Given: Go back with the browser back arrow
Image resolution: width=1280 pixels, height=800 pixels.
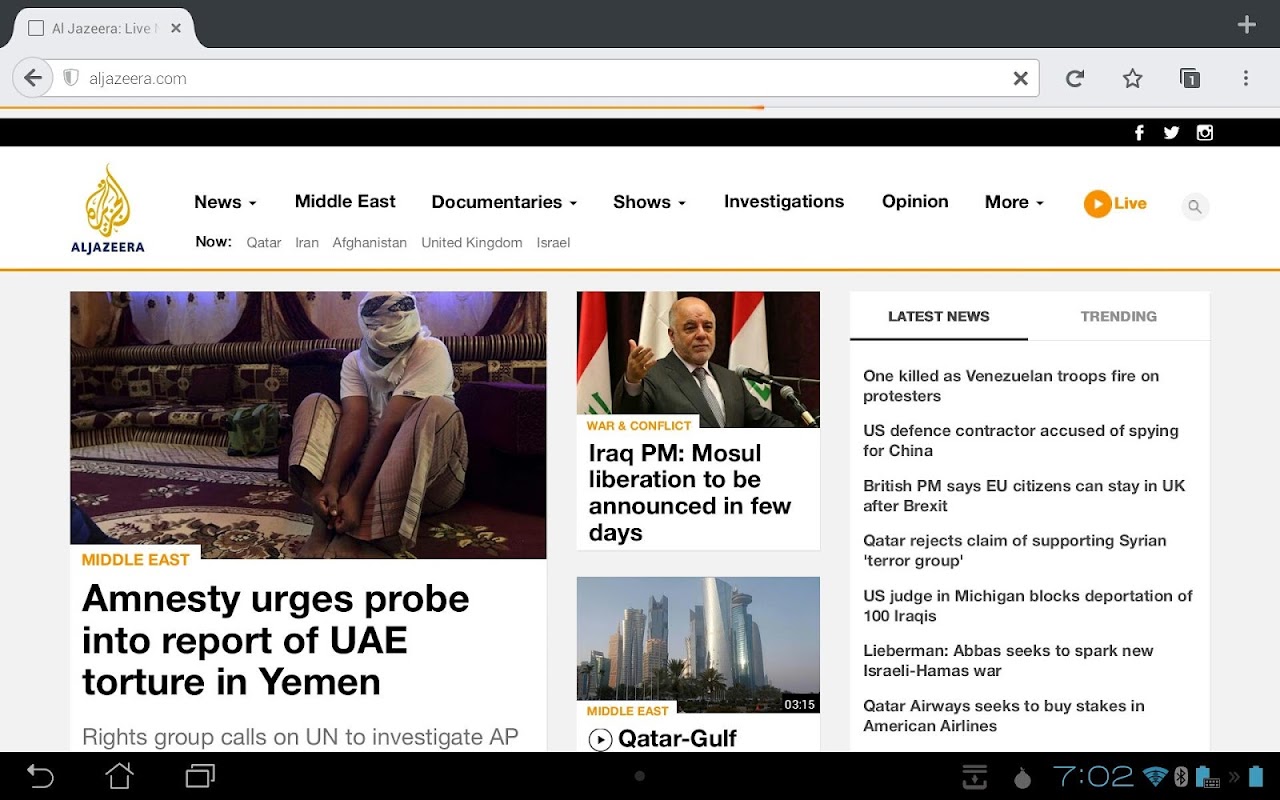Looking at the screenshot, I should [33, 78].
